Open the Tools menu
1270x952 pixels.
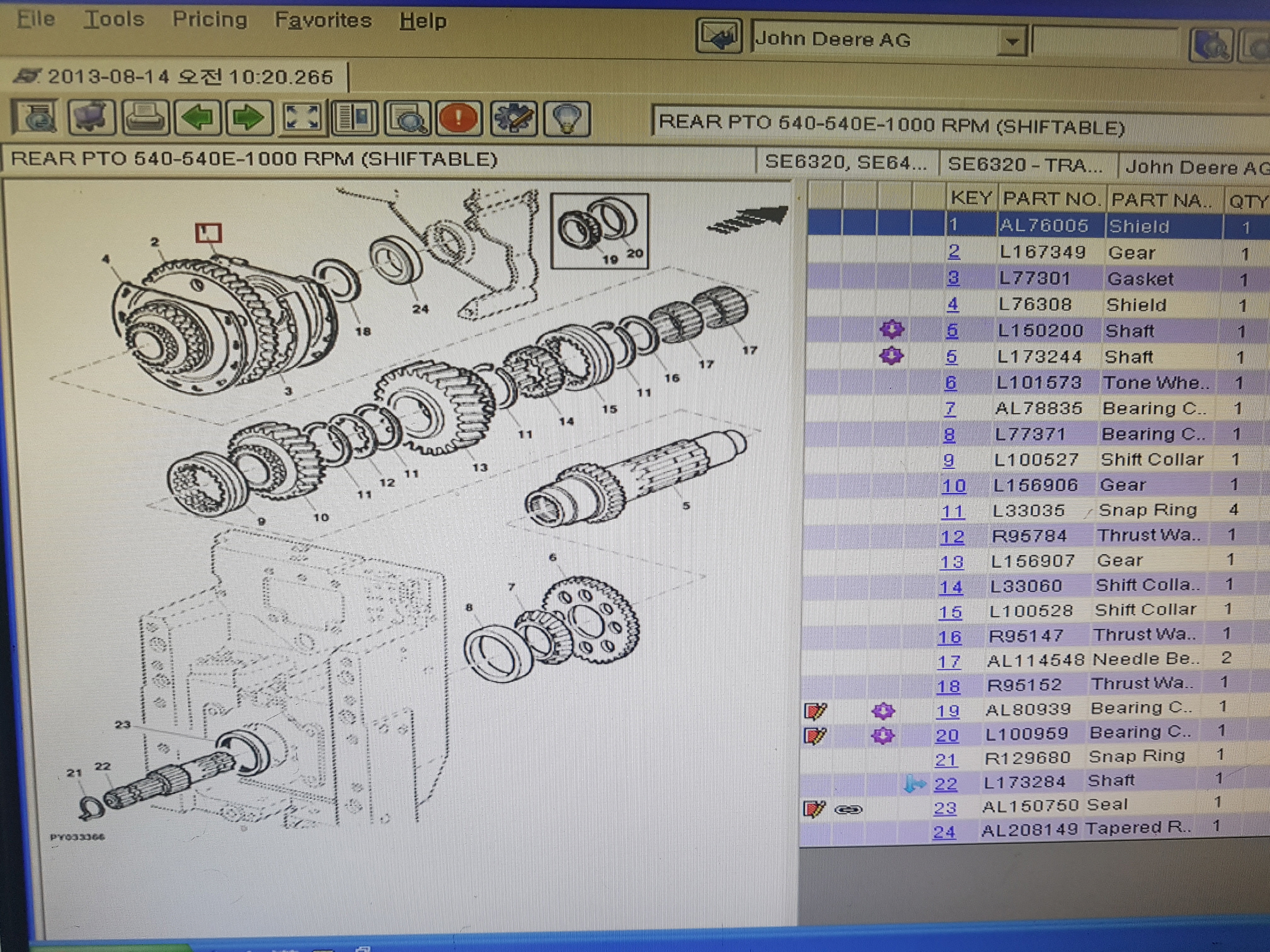(114, 19)
